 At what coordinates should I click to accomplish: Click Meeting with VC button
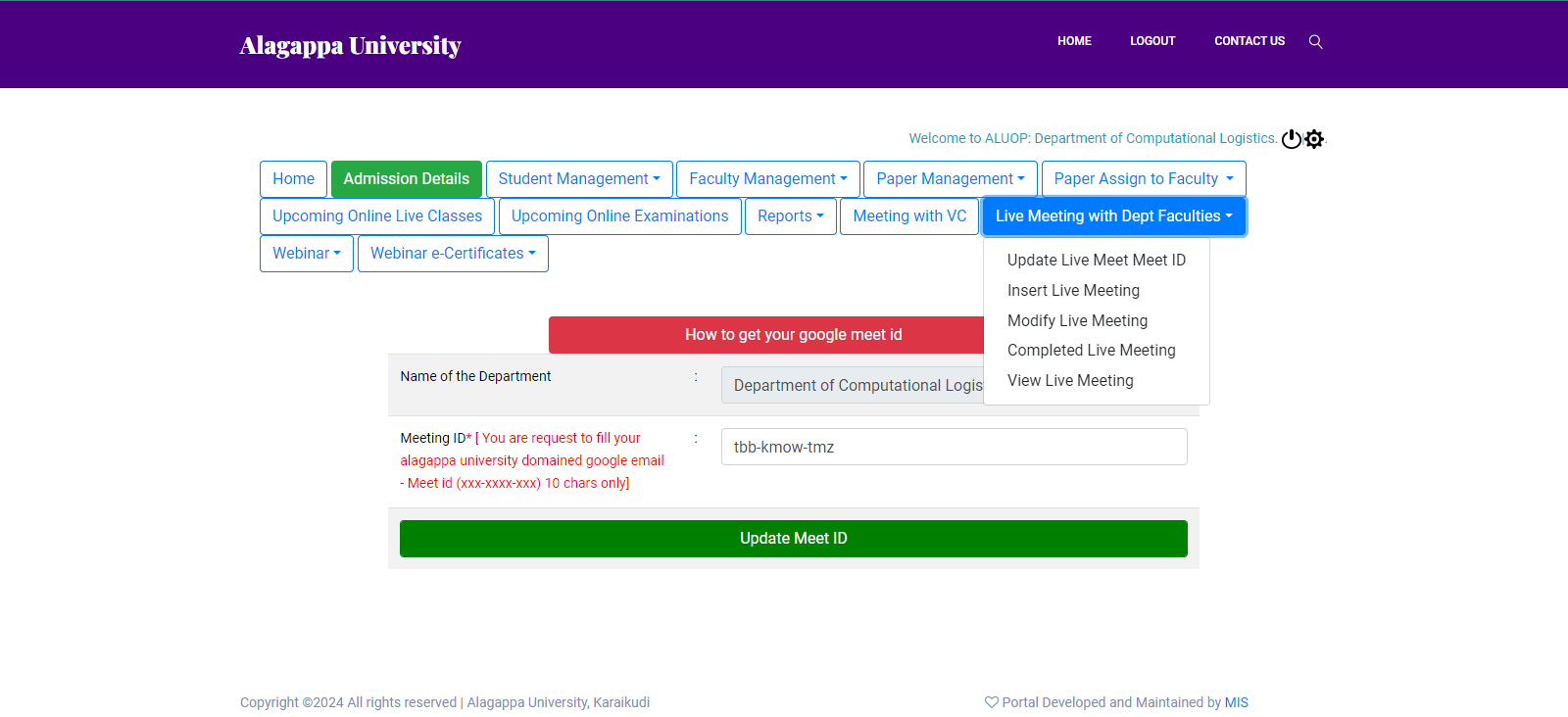click(909, 216)
